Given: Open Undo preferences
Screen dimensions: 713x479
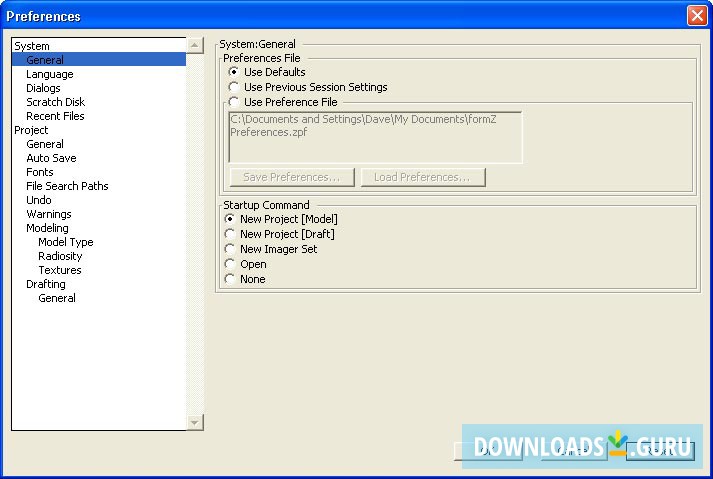Looking at the screenshot, I should pos(39,200).
